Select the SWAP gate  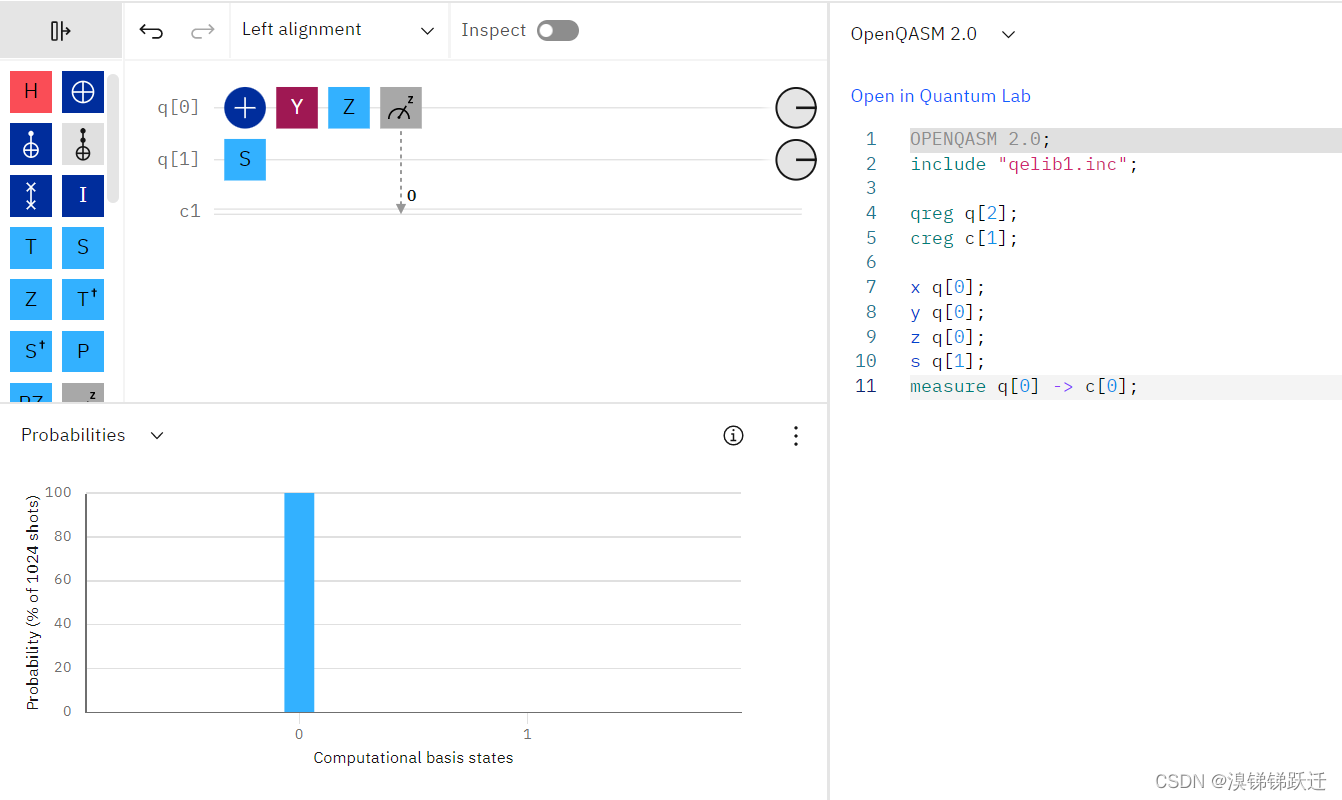(x=30, y=195)
